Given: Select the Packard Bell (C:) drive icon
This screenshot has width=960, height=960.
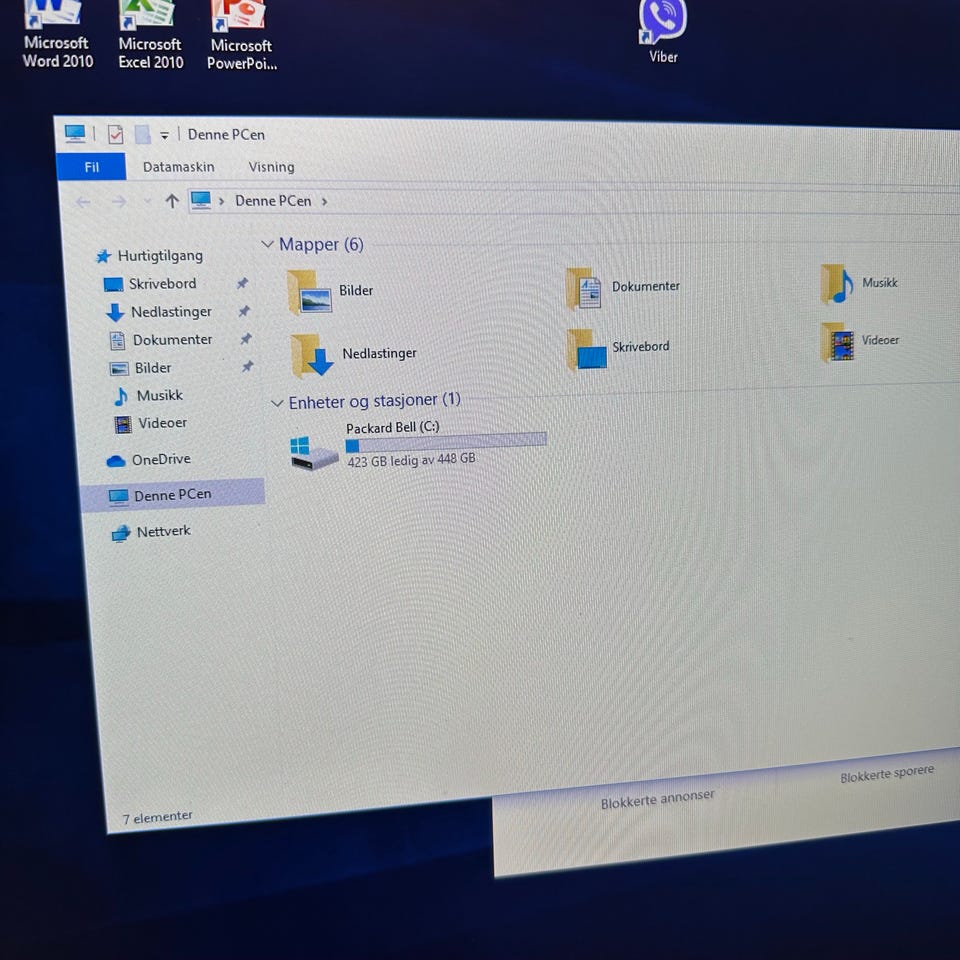Looking at the screenshot, I should (314, 453).
